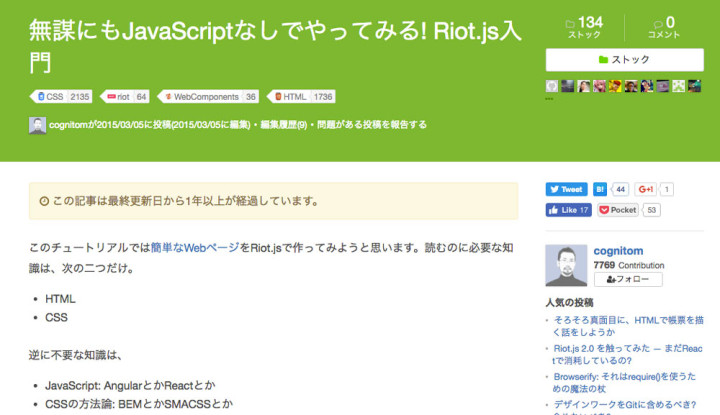Click the 人気の投稿 heading
Image resolution: width=720 pixels, height=415 pixels.
click(x=569, y=303)
